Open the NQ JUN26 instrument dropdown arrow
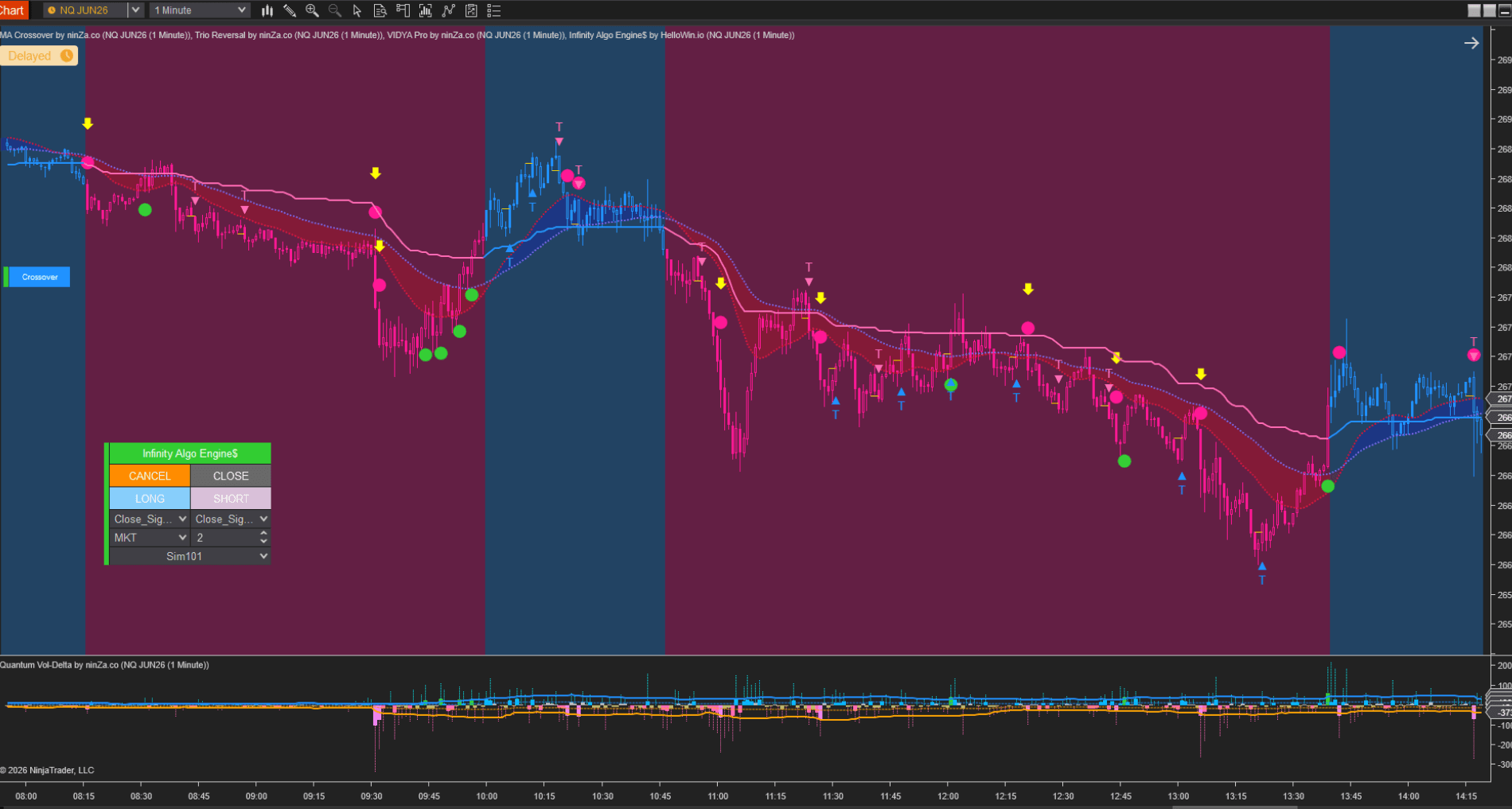This screenshot has height=809, width=1512. pyautogui.click(x=135, y=10)
